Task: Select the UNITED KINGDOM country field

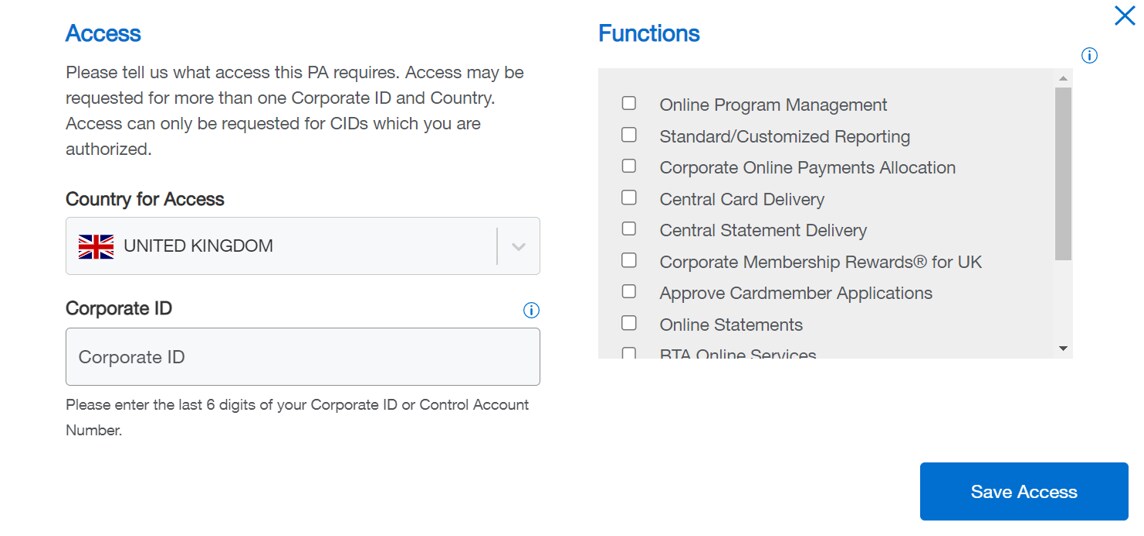Action: (280, 246)
